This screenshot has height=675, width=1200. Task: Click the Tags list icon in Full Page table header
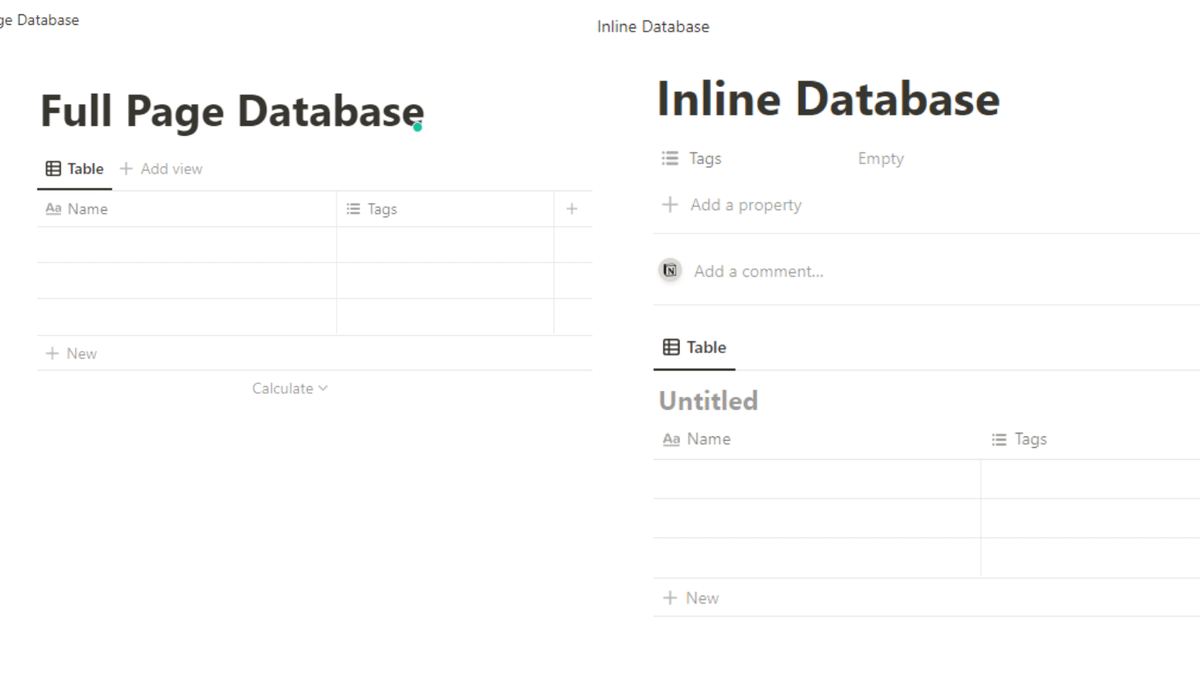pyautogui.click(x=353, y=209)
